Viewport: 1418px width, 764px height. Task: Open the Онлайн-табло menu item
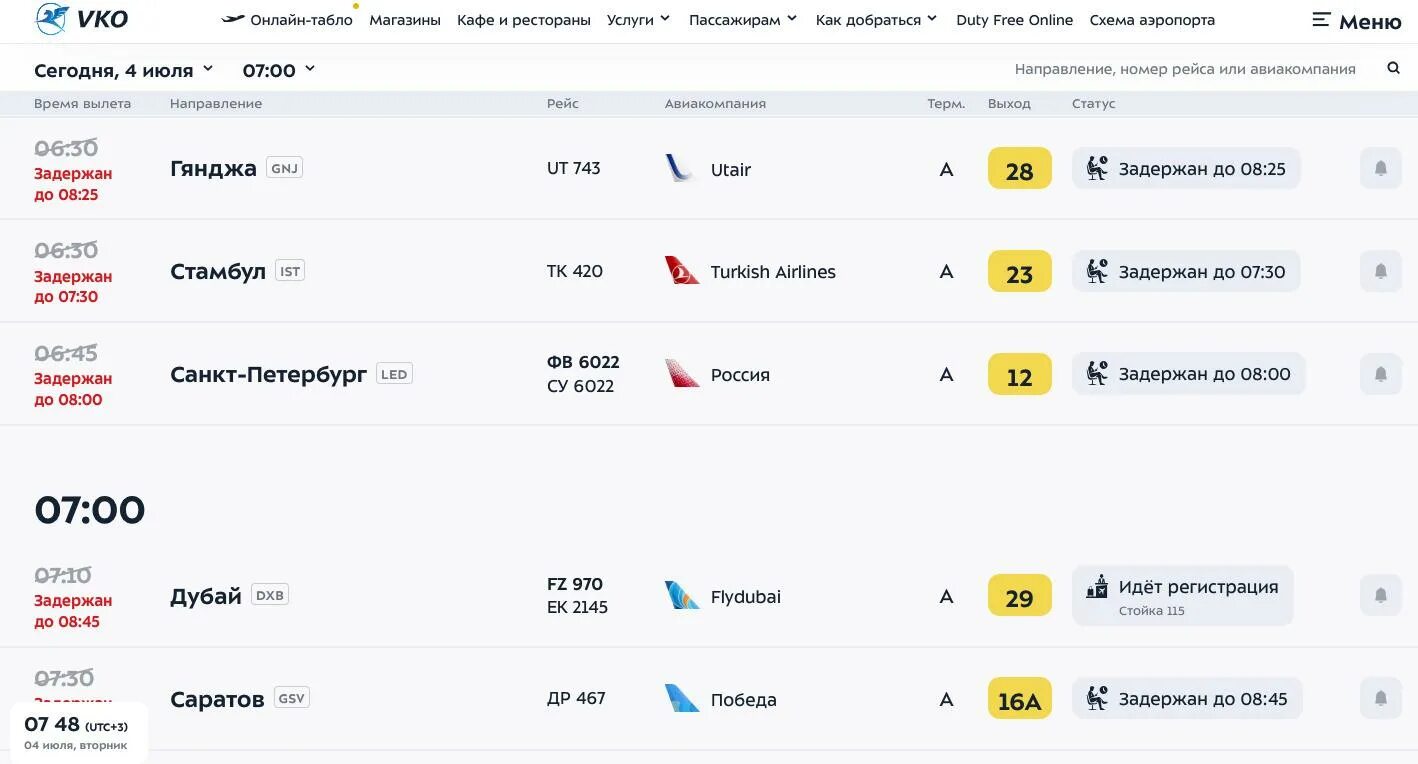(287, 20)
